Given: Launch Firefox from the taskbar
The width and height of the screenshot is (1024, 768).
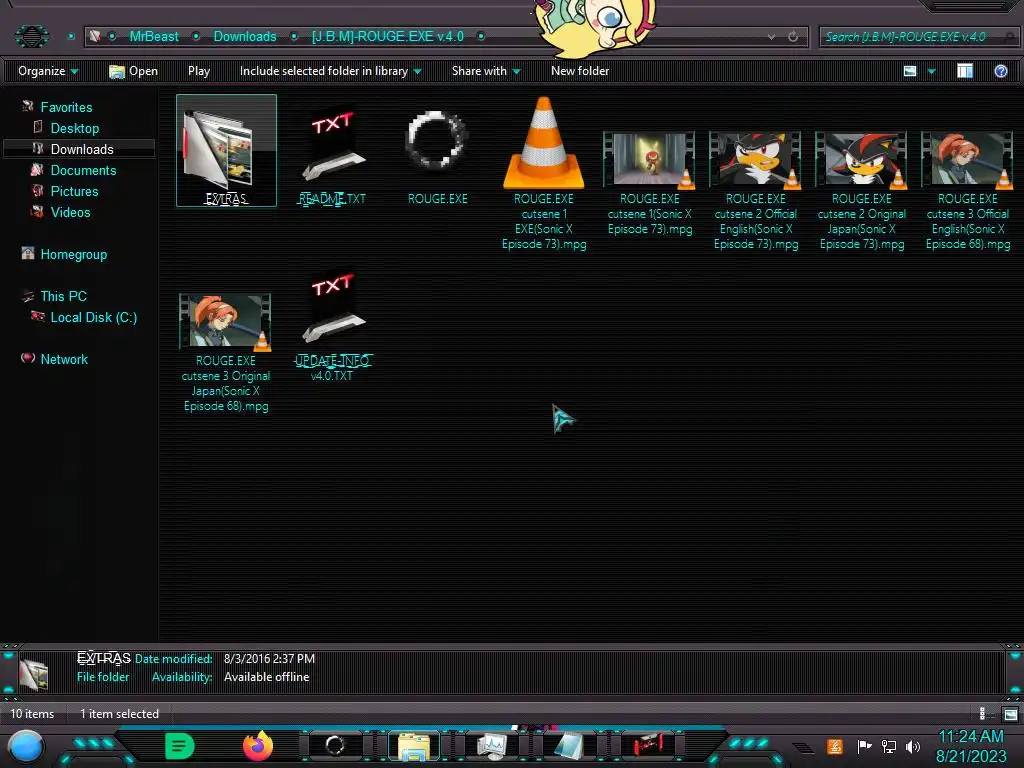Looking at the screenshot, I should (258, 746).
